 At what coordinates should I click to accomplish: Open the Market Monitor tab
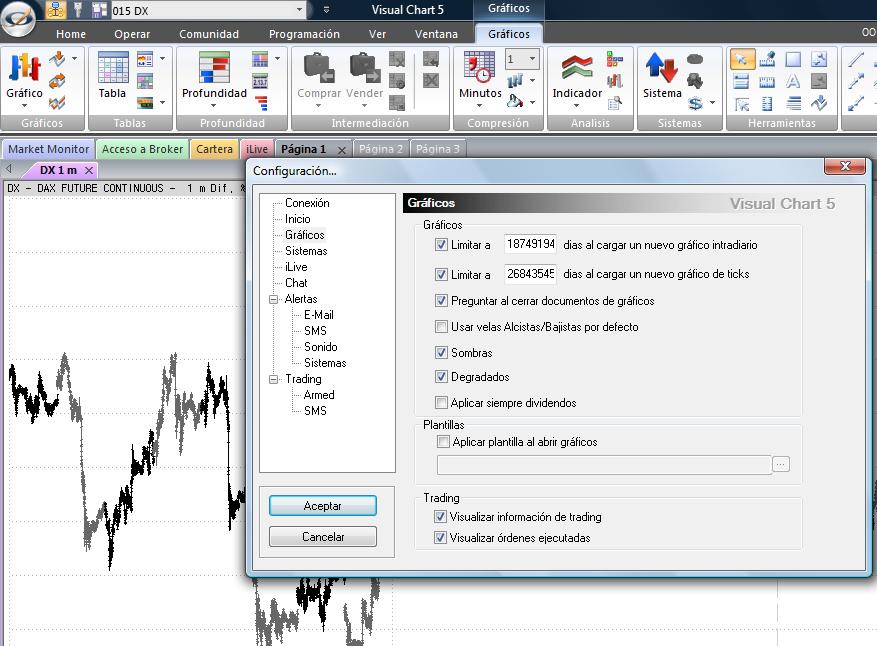pyautogui.click(x=49, y=149)
